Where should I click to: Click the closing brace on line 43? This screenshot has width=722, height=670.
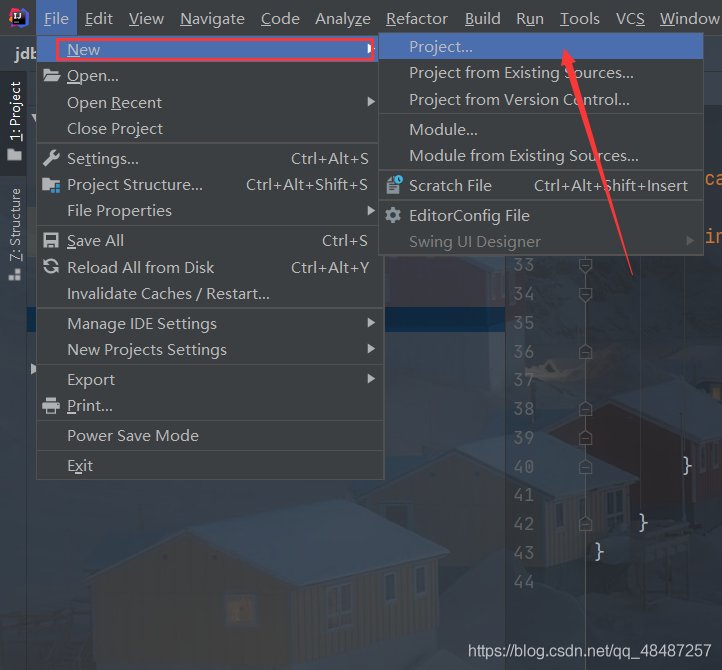(x=599, y=552)
